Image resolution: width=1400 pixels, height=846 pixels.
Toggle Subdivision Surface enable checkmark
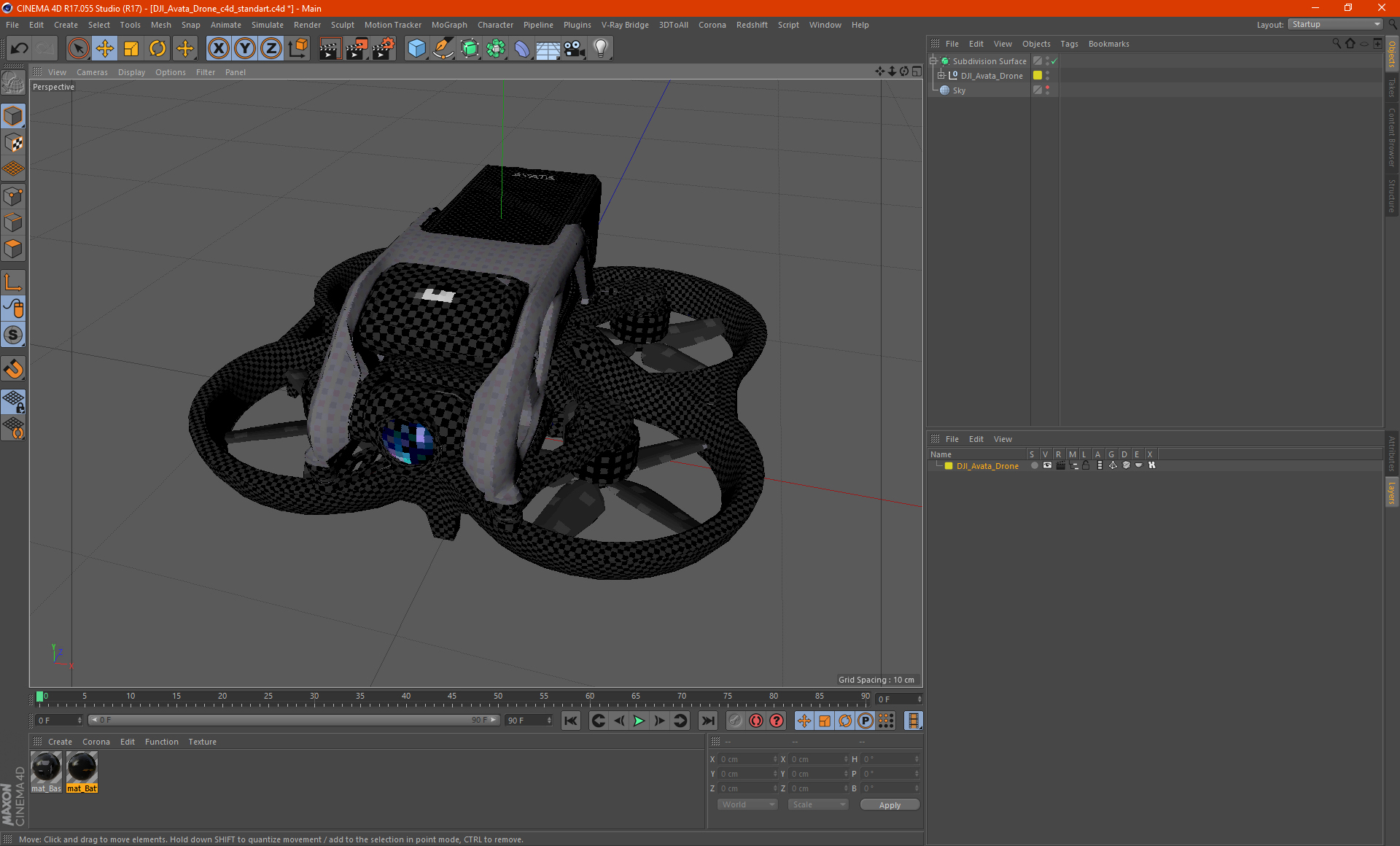pos(1054,61)
